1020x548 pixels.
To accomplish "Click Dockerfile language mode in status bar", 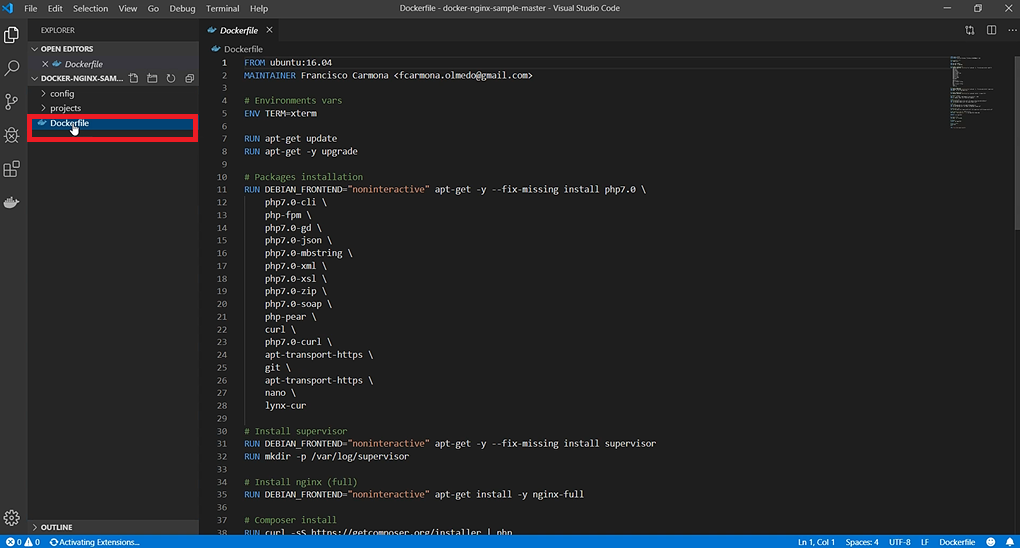I will pyautogui.click(x=957, y=541).
